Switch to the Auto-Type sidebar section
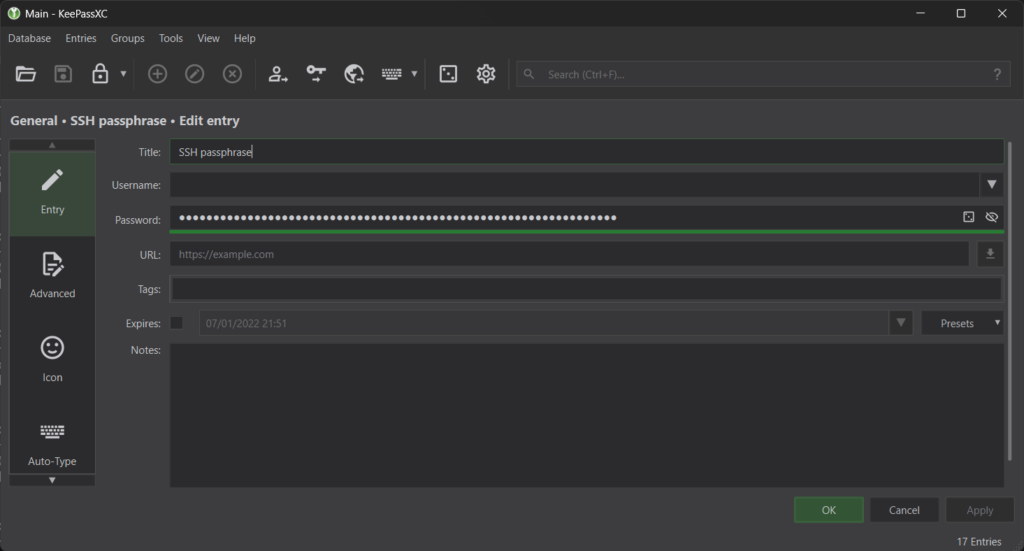Screen dimensions: 1024x551 52,443
